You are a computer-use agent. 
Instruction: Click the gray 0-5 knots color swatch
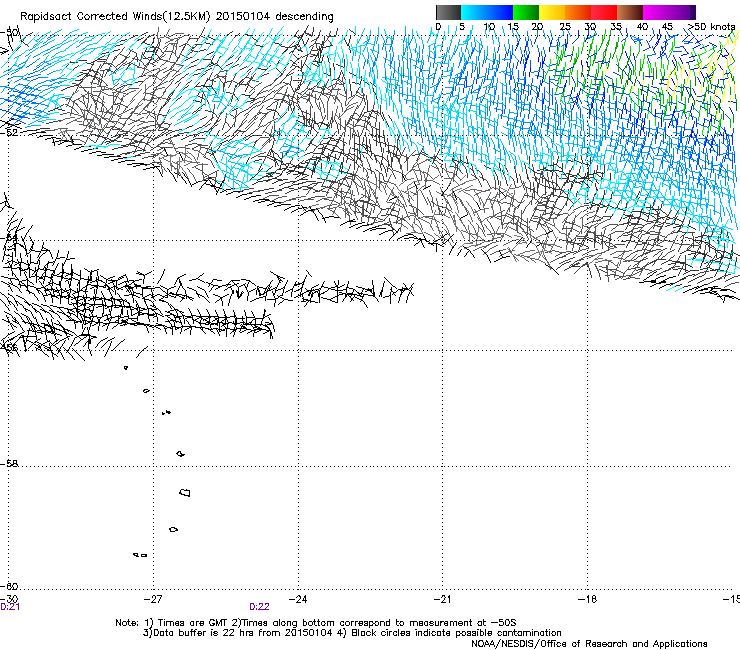448,12
